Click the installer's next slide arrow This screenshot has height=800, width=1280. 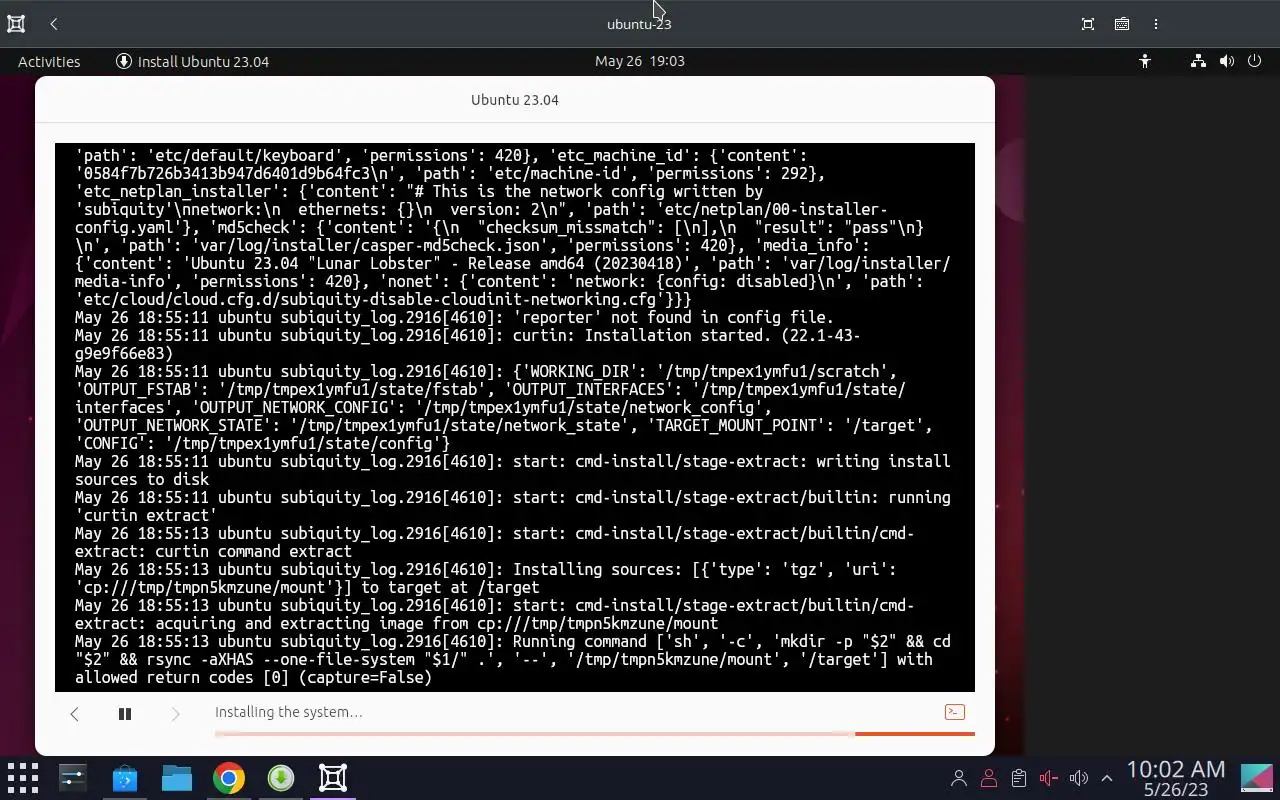(175, 714)
